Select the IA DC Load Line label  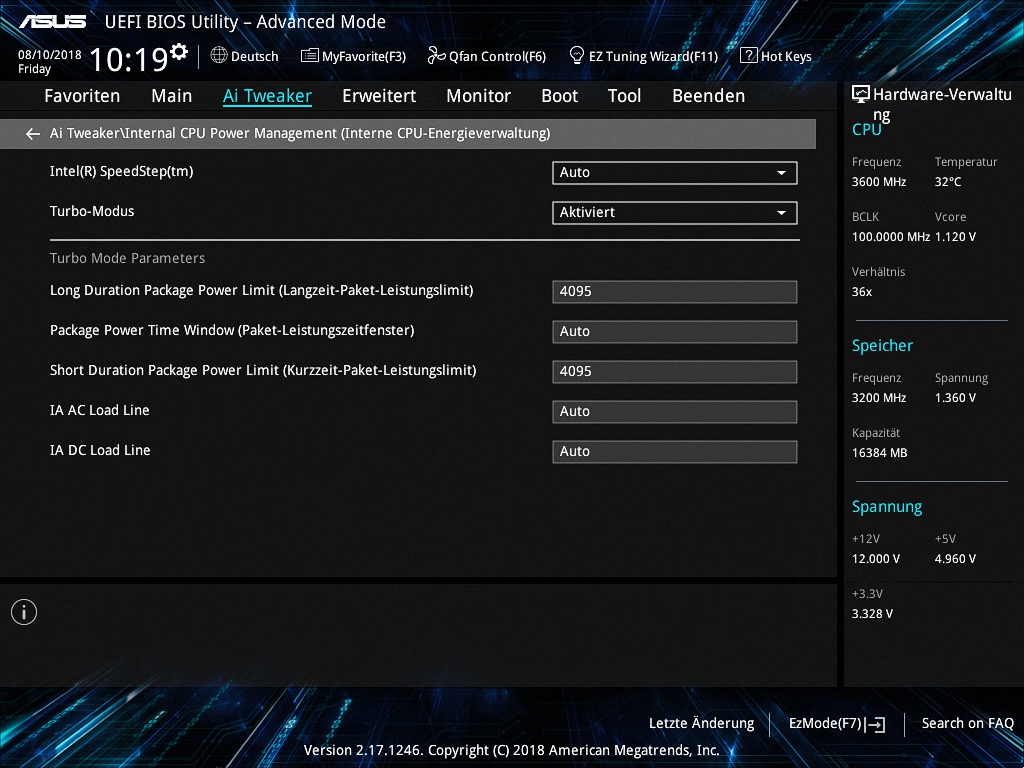click(x=100, y=451)
